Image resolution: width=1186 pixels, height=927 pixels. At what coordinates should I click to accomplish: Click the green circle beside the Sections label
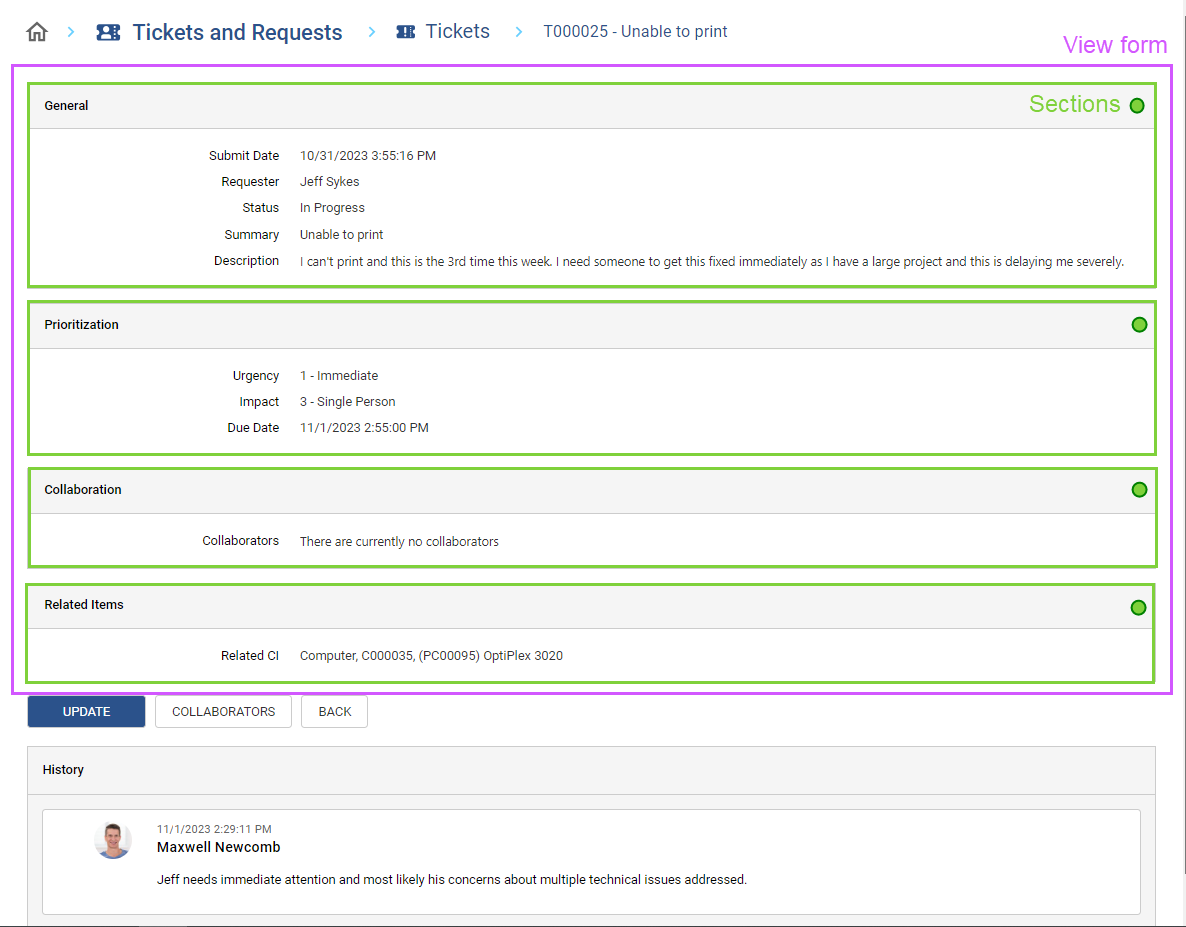click(1137, 104)
